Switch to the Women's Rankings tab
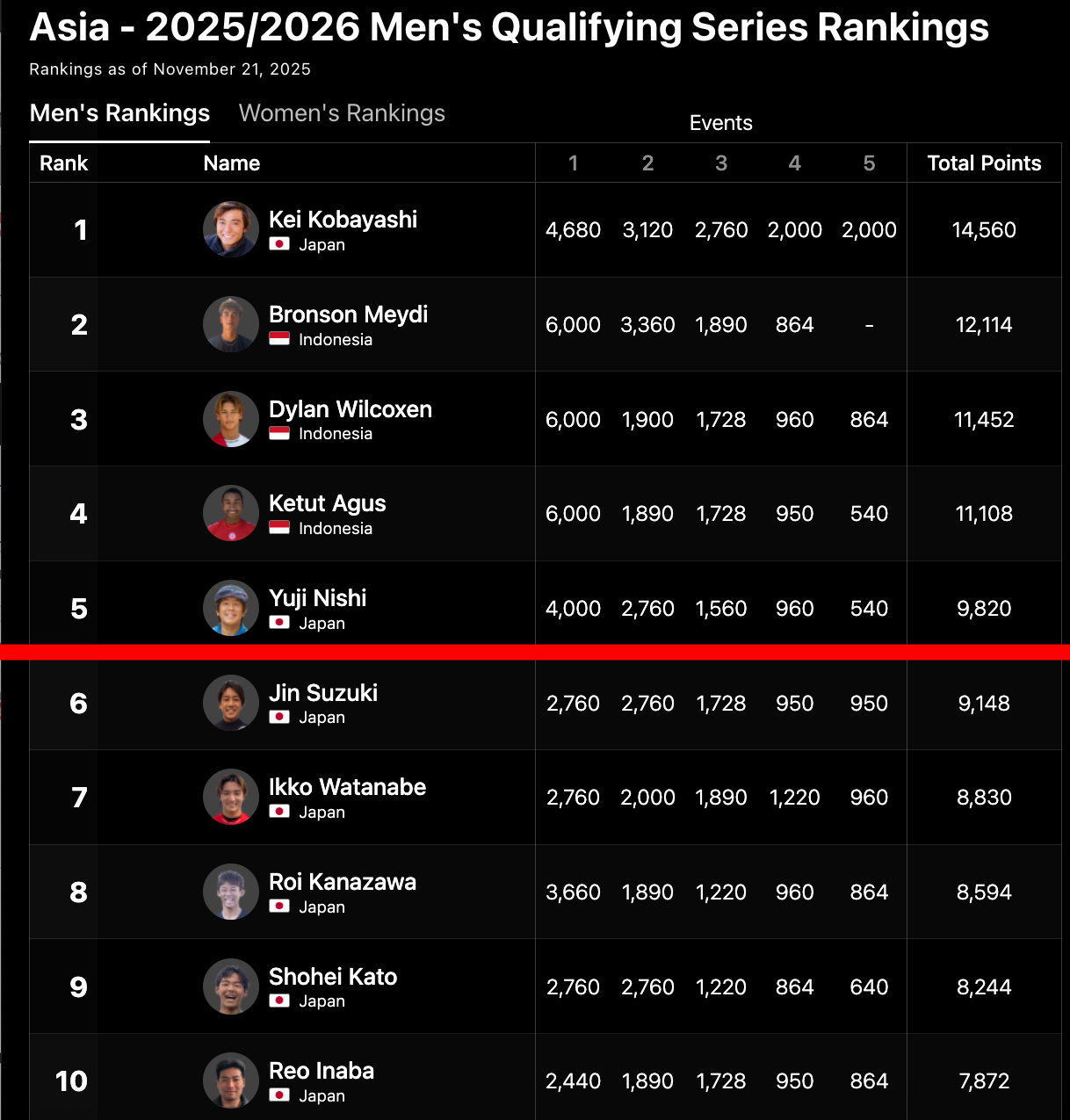 click(342, 113)
